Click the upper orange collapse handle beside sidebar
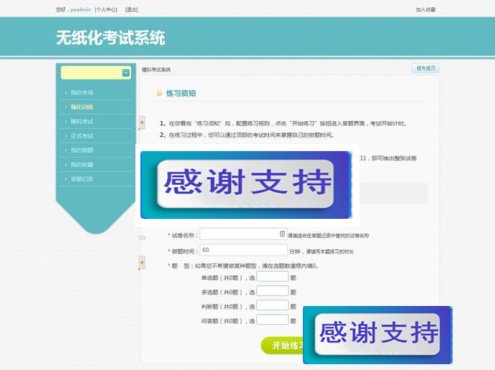Viewport: 495px width, 370px height. pyautogui.click(x=142, y=123)
